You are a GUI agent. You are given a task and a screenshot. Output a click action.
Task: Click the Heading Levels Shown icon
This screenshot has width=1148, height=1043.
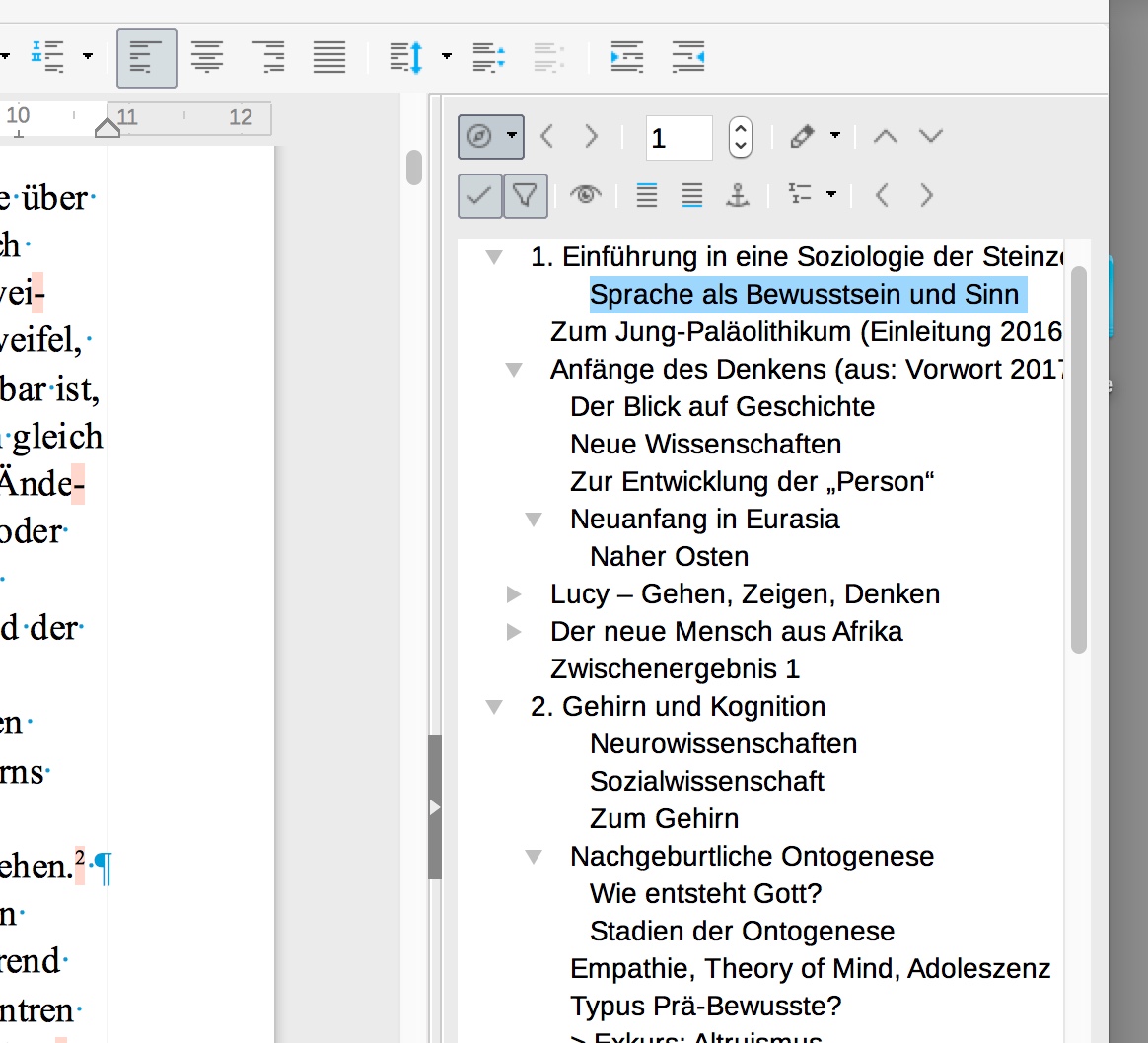click(x=799, y=194)
